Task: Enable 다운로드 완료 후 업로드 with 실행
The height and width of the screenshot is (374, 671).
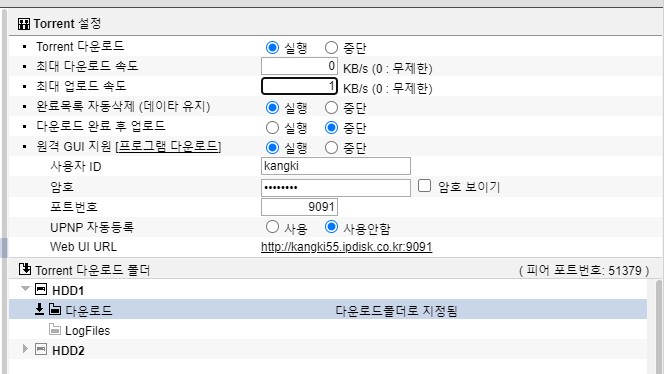Action: [x=272, y=128]
